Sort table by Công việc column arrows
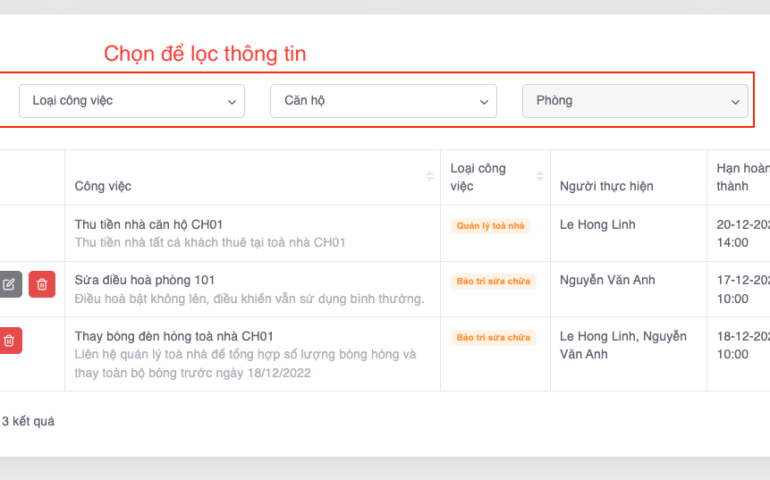The width and height of the screenshot is (770, 480). (430, 177)
